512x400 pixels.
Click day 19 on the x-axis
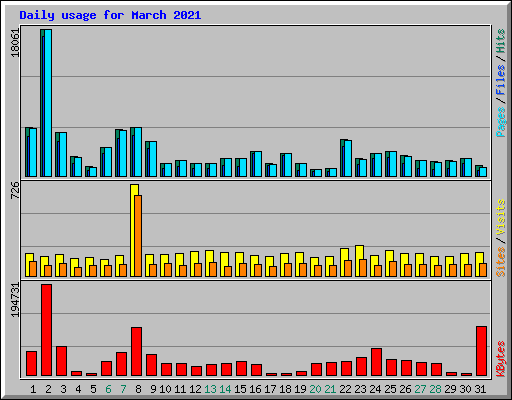click(x=300, y=389)
